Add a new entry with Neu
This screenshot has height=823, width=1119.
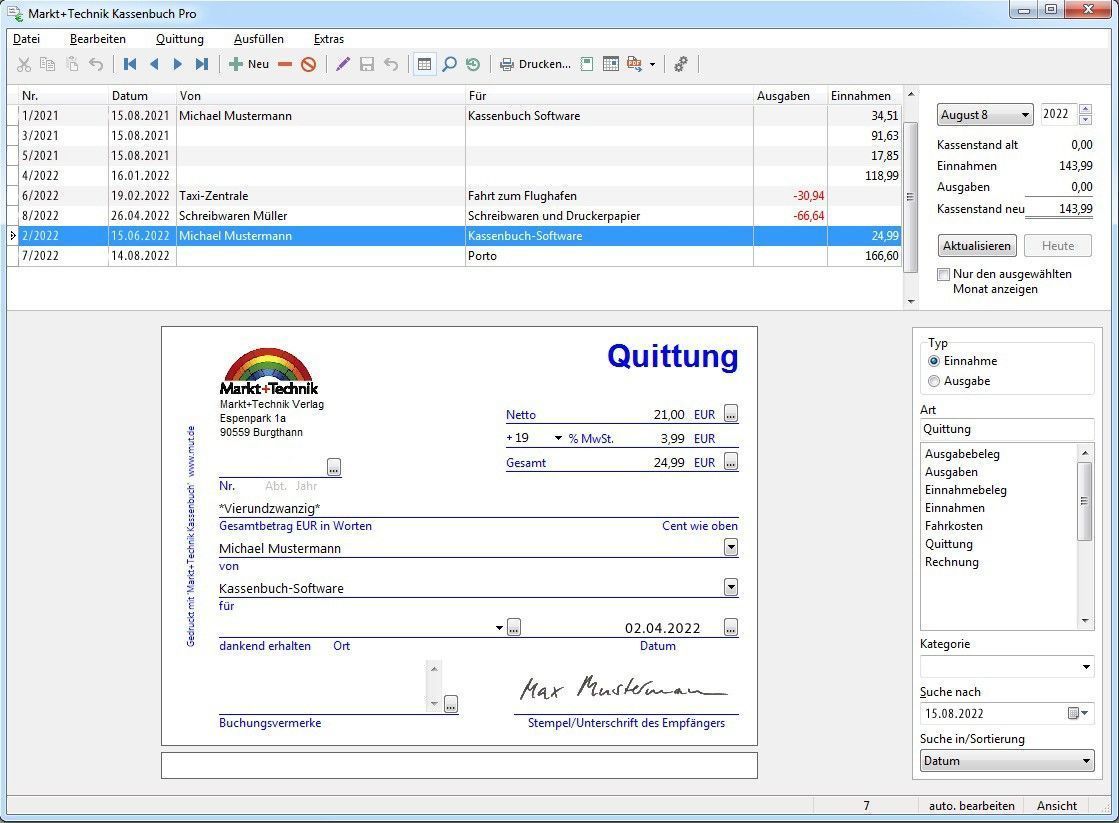[x=248, y=64]
